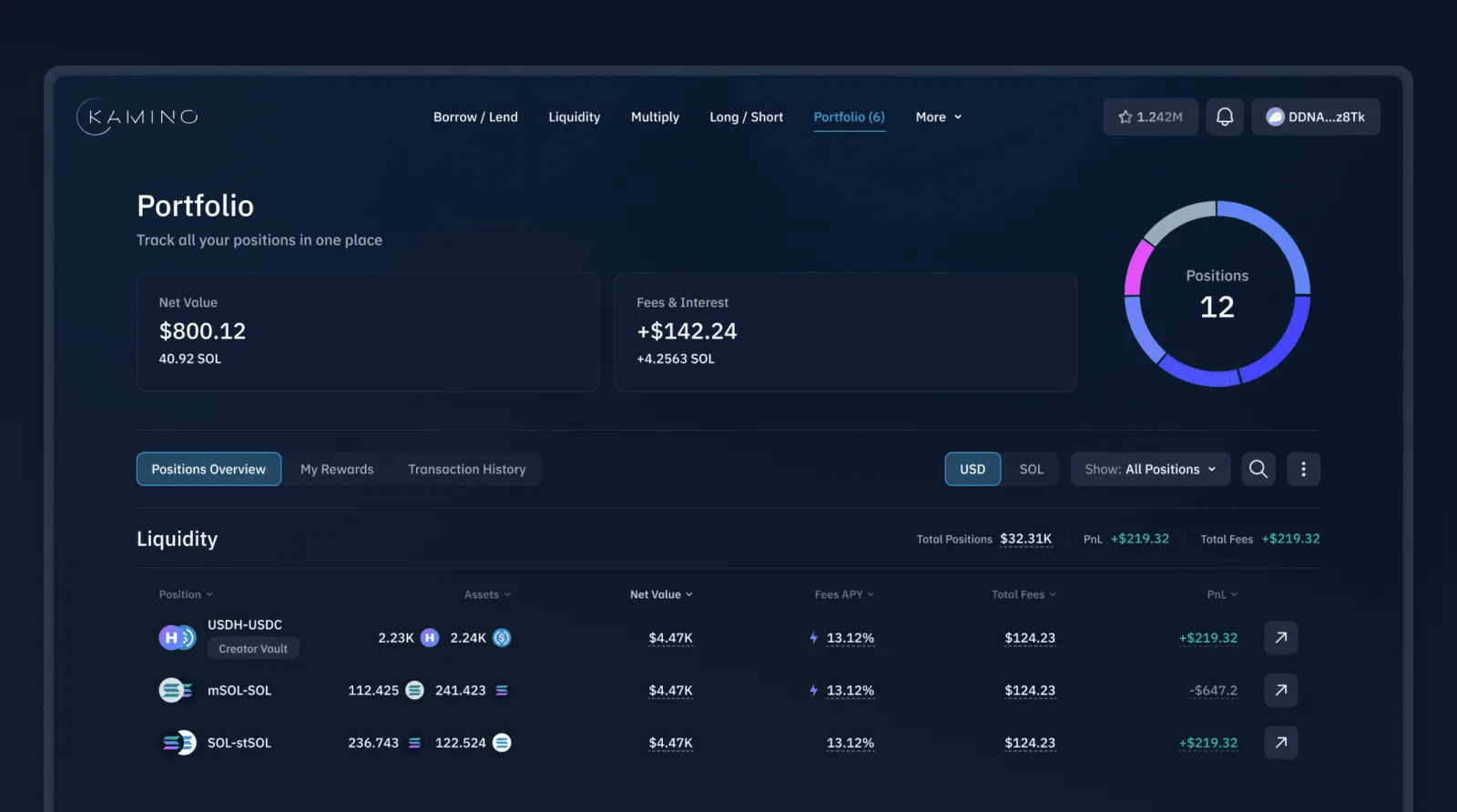Click the stSOL token icon beside 122.524
The height and width of the screenshot is (812, 1457).
(502, 743)
